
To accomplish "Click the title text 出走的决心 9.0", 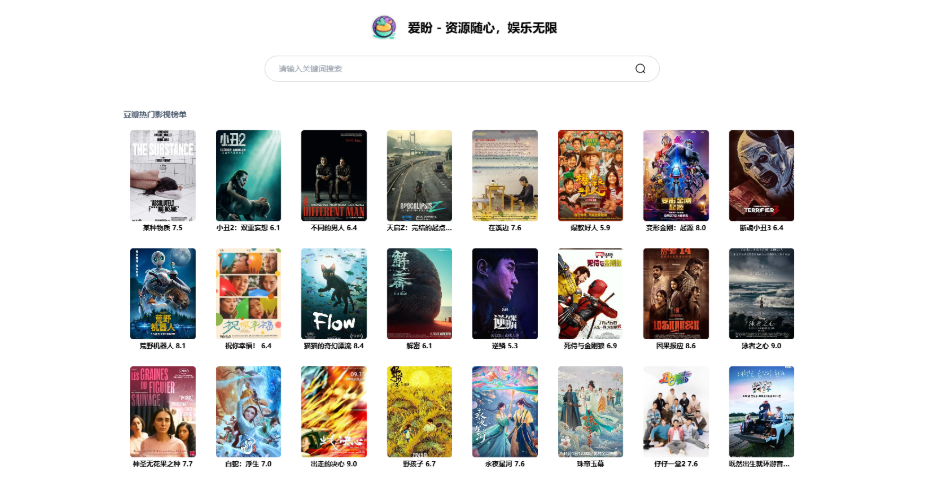I will coord(334,464).
